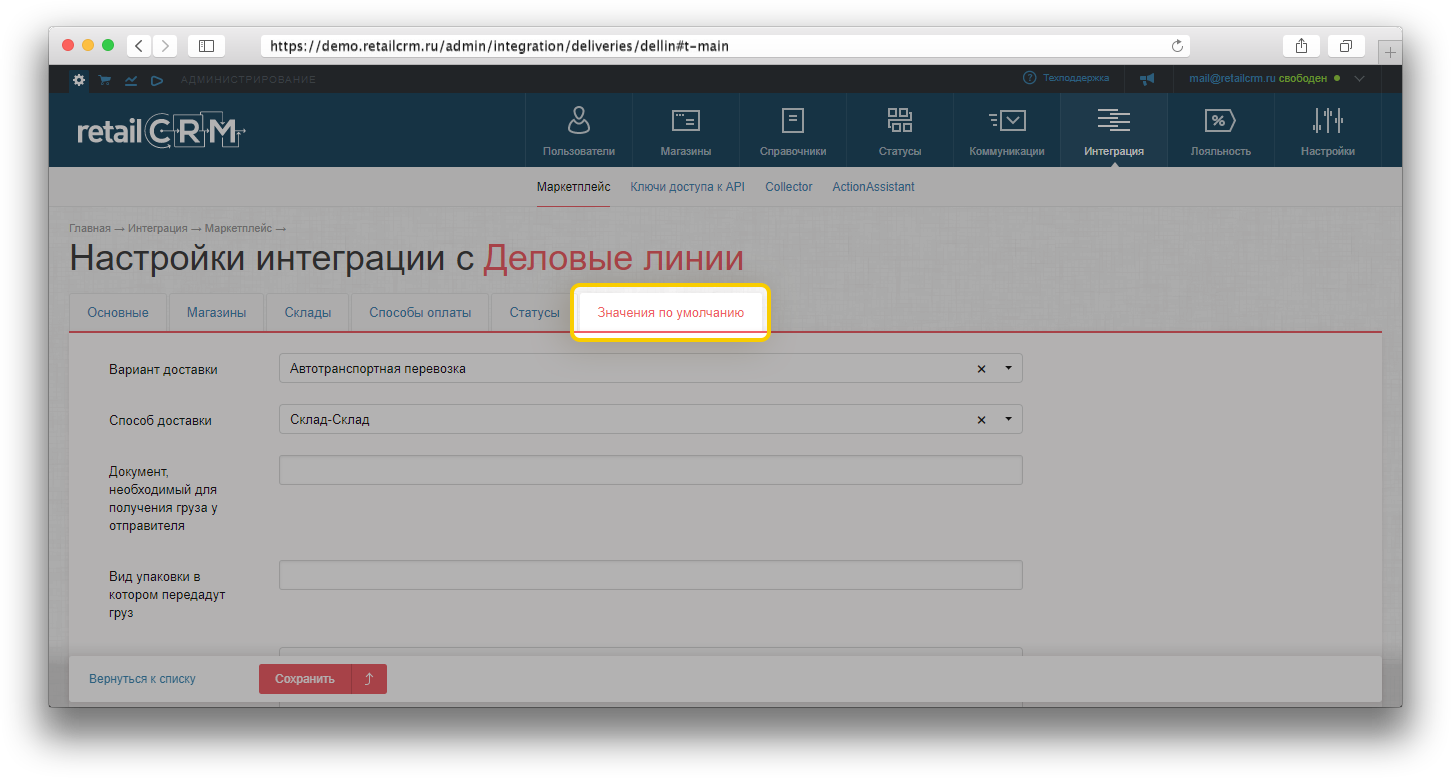The image size is (1451, 778).
Task: Click the Интеграция breadcrumb link
Action: (x=158, y=229)
